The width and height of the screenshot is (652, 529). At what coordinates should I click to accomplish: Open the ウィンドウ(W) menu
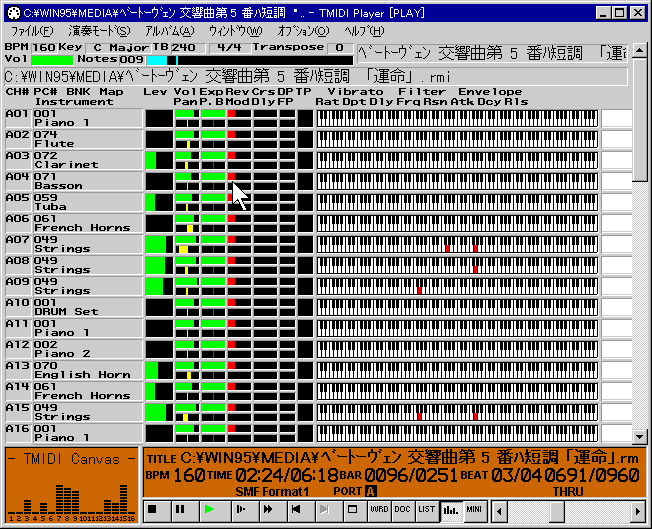coord(235,31)
